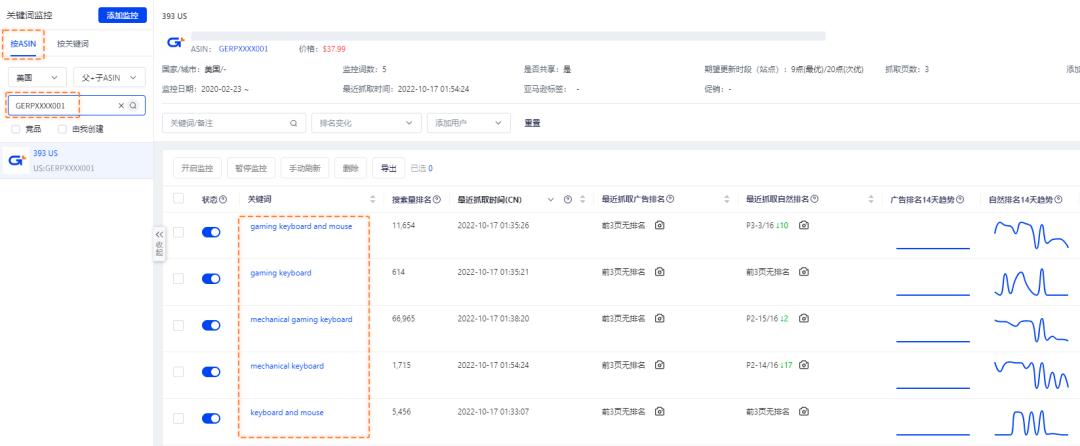
Task: Open the 添加用户 dropdown
Action: point(469,123)
